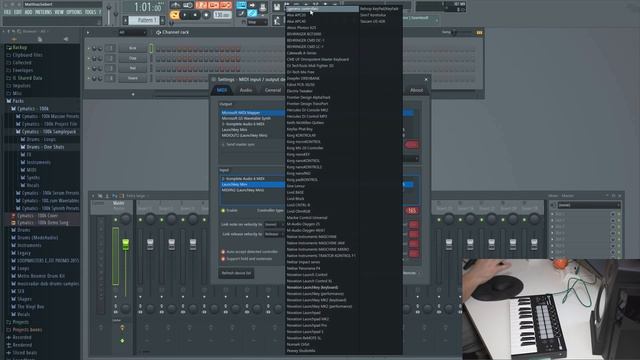Image resolution: width=640 pixels, height=360 pixels.
Task: Open the OPTIONS menu
Action: [74, 12]
